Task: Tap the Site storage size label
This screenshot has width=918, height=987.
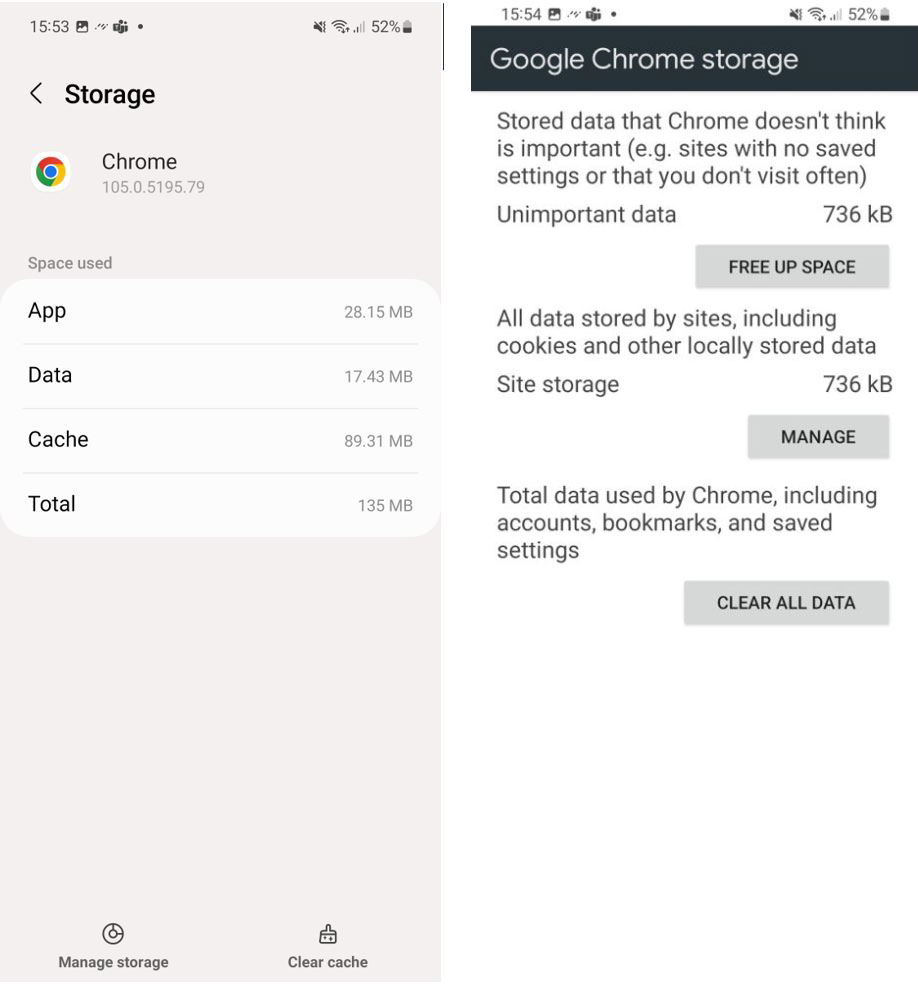Action: [857, 384]
